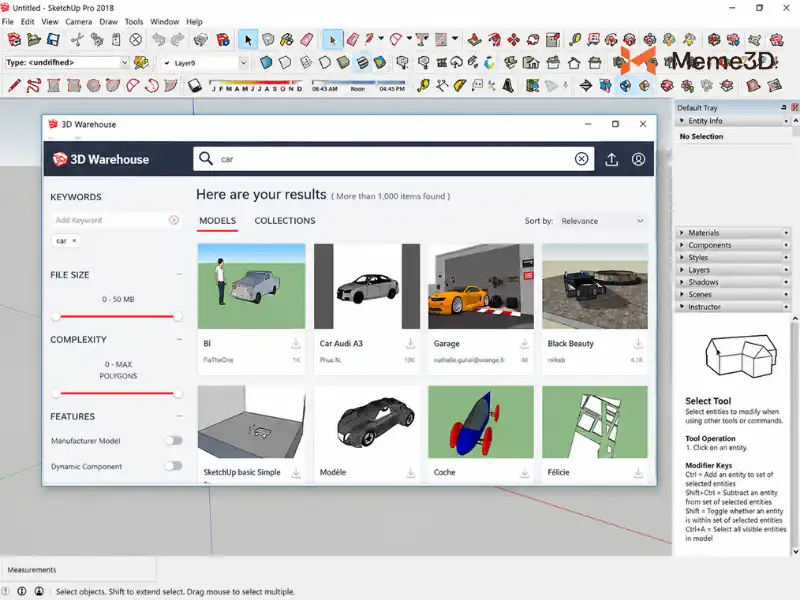
Task: Open the Camera menu
Action: tap(79, 21)
